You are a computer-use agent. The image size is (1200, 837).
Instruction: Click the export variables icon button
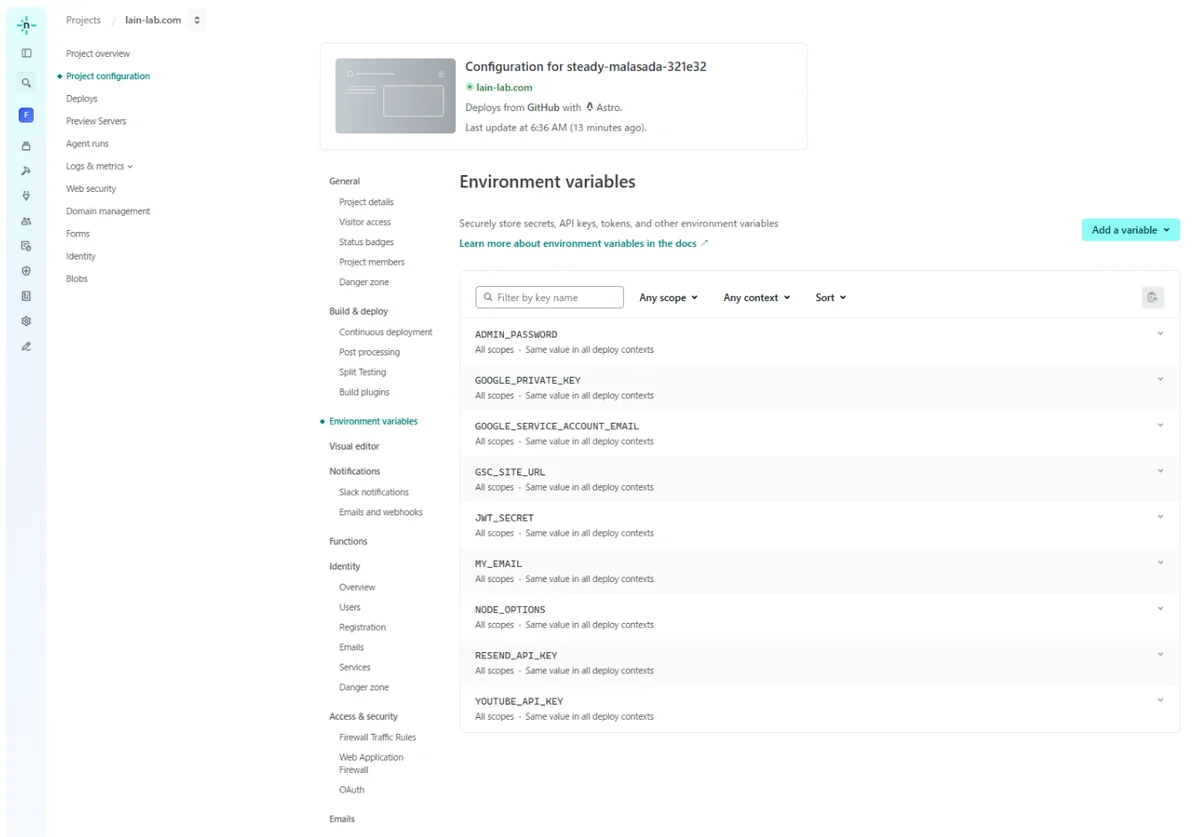click(x=1152, y=297)
